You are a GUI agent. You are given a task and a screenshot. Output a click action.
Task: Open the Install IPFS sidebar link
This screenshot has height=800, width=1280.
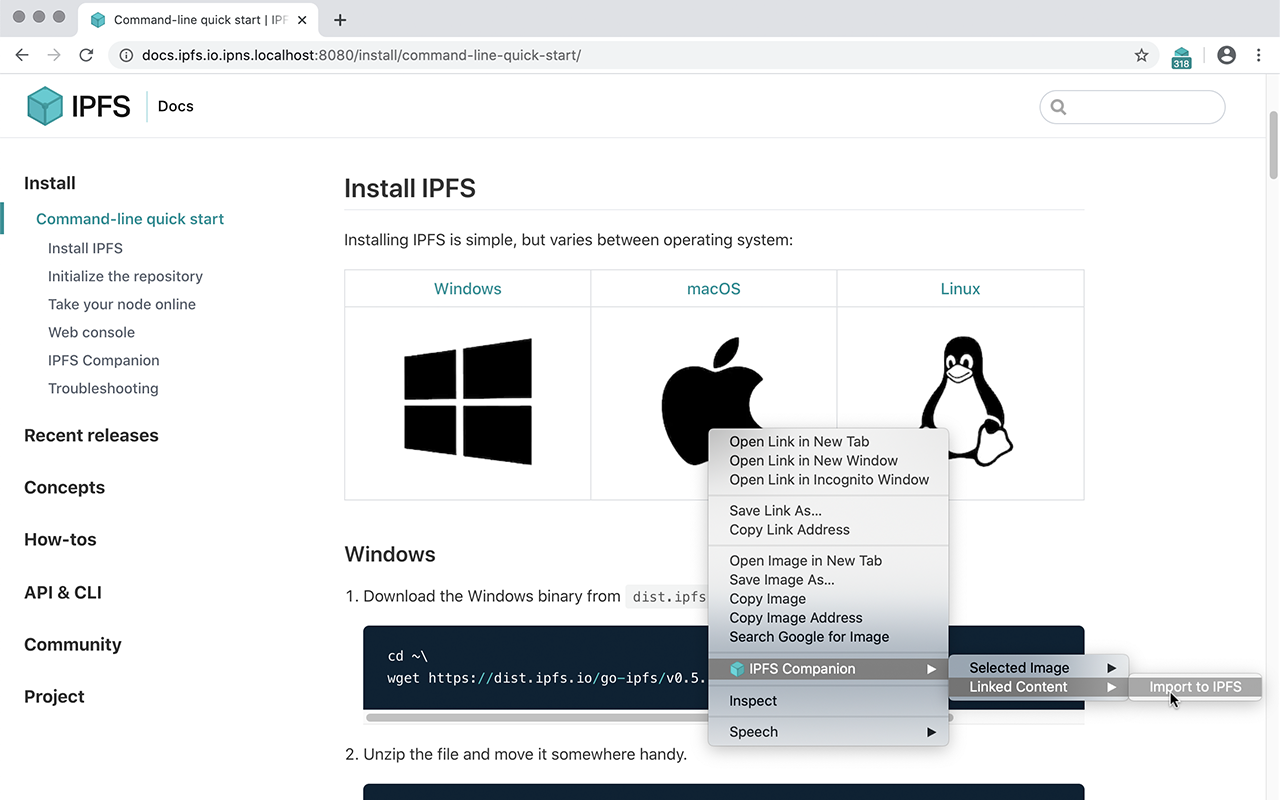tap(85, 248)
